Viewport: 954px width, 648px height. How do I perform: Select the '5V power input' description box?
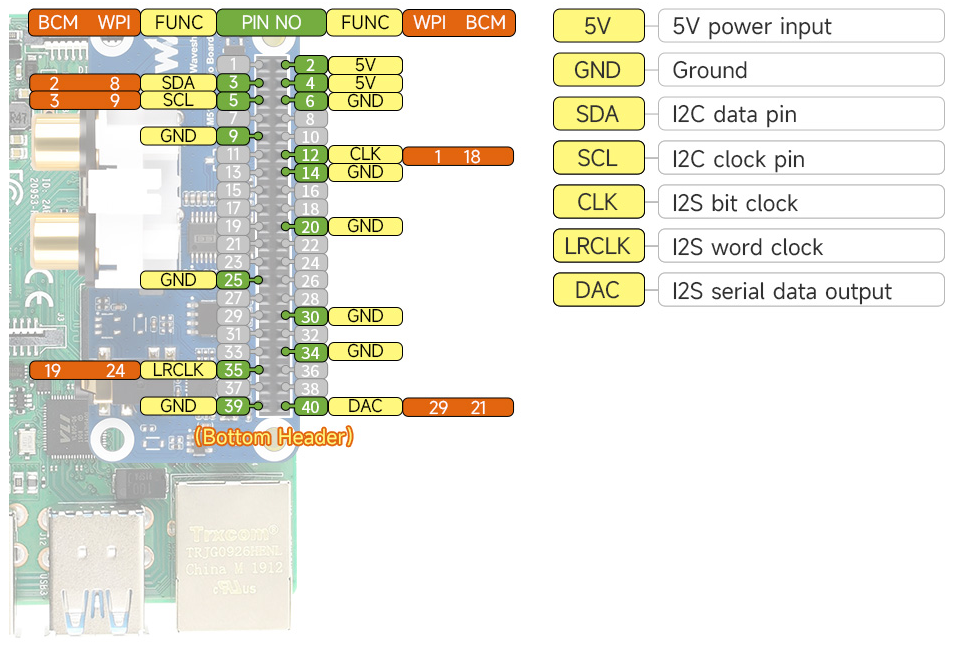pyautogui.click(x=800, y=27)
